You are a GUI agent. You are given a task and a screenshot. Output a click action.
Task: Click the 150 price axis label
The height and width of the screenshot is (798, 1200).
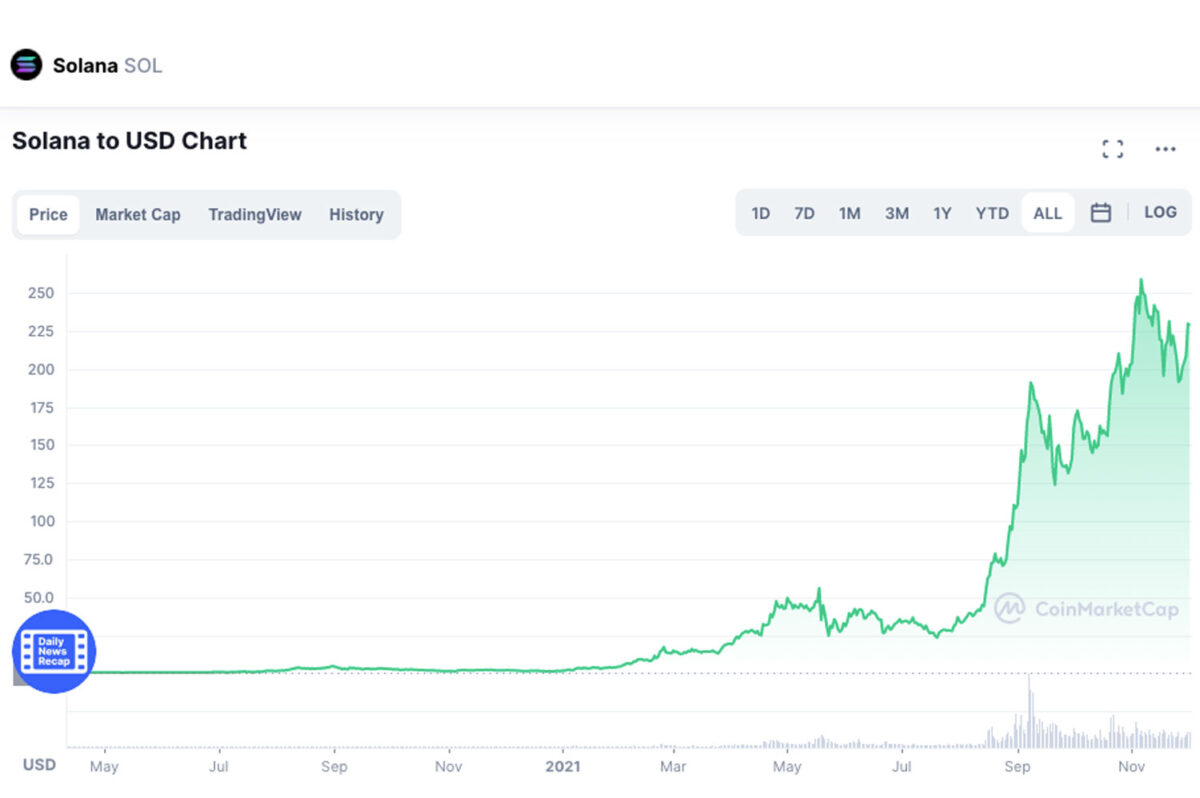[x=41, y=445]
